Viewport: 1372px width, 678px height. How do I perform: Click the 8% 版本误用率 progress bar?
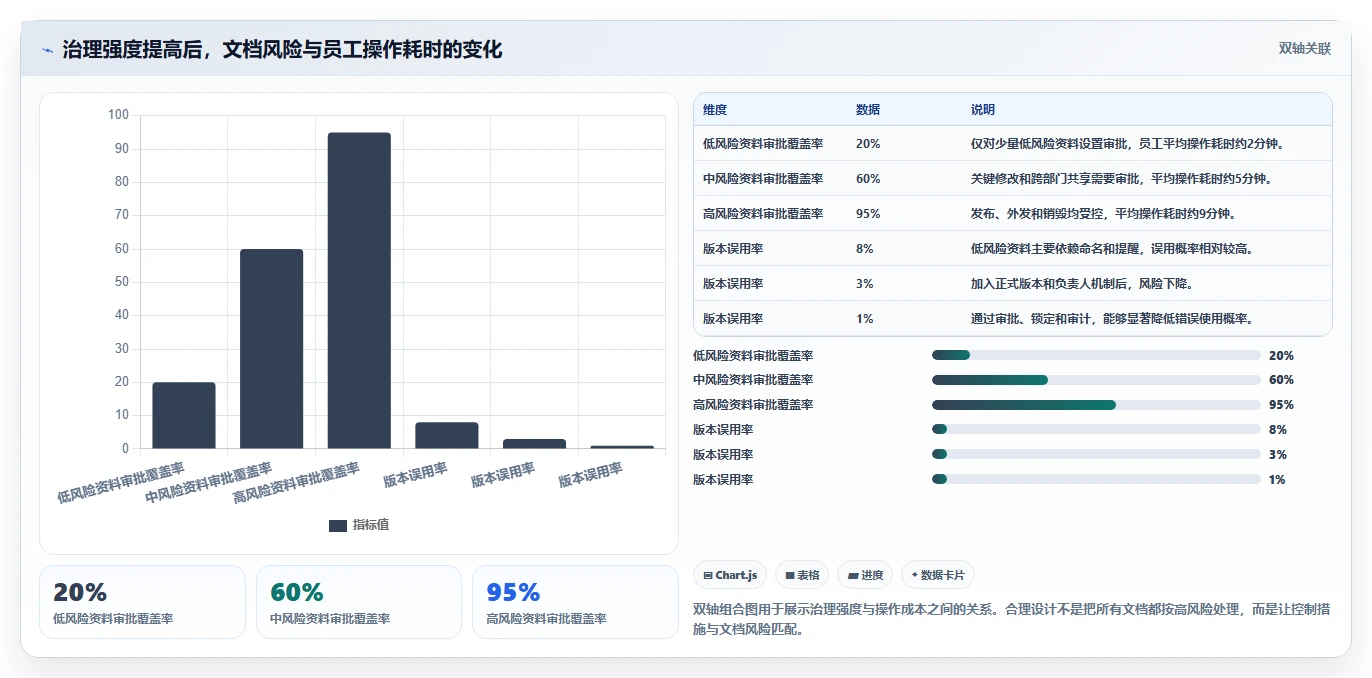click(1096, 430)
